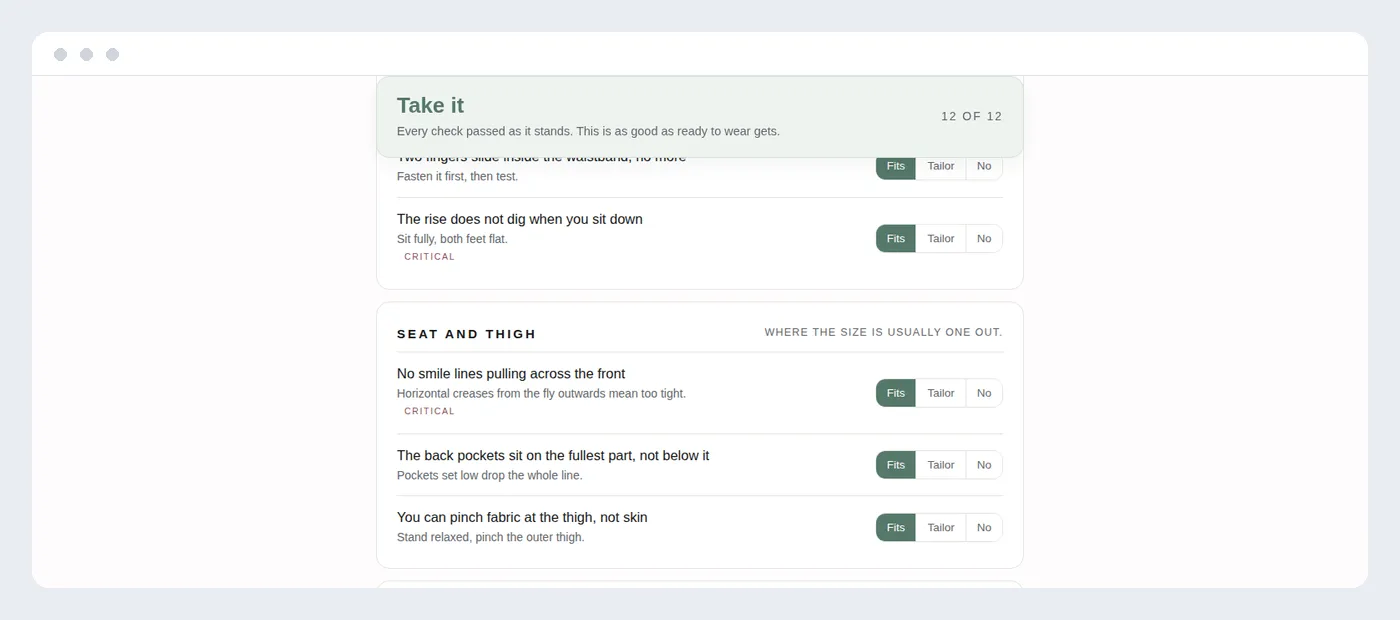The height and width of the screenshot is (620, 1400).
Task: Set back pockets check to Tailor
Action: [941, 465]
